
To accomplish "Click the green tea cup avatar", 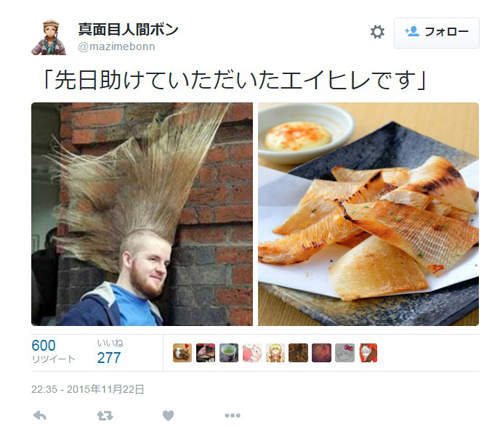I will [229, 353].
